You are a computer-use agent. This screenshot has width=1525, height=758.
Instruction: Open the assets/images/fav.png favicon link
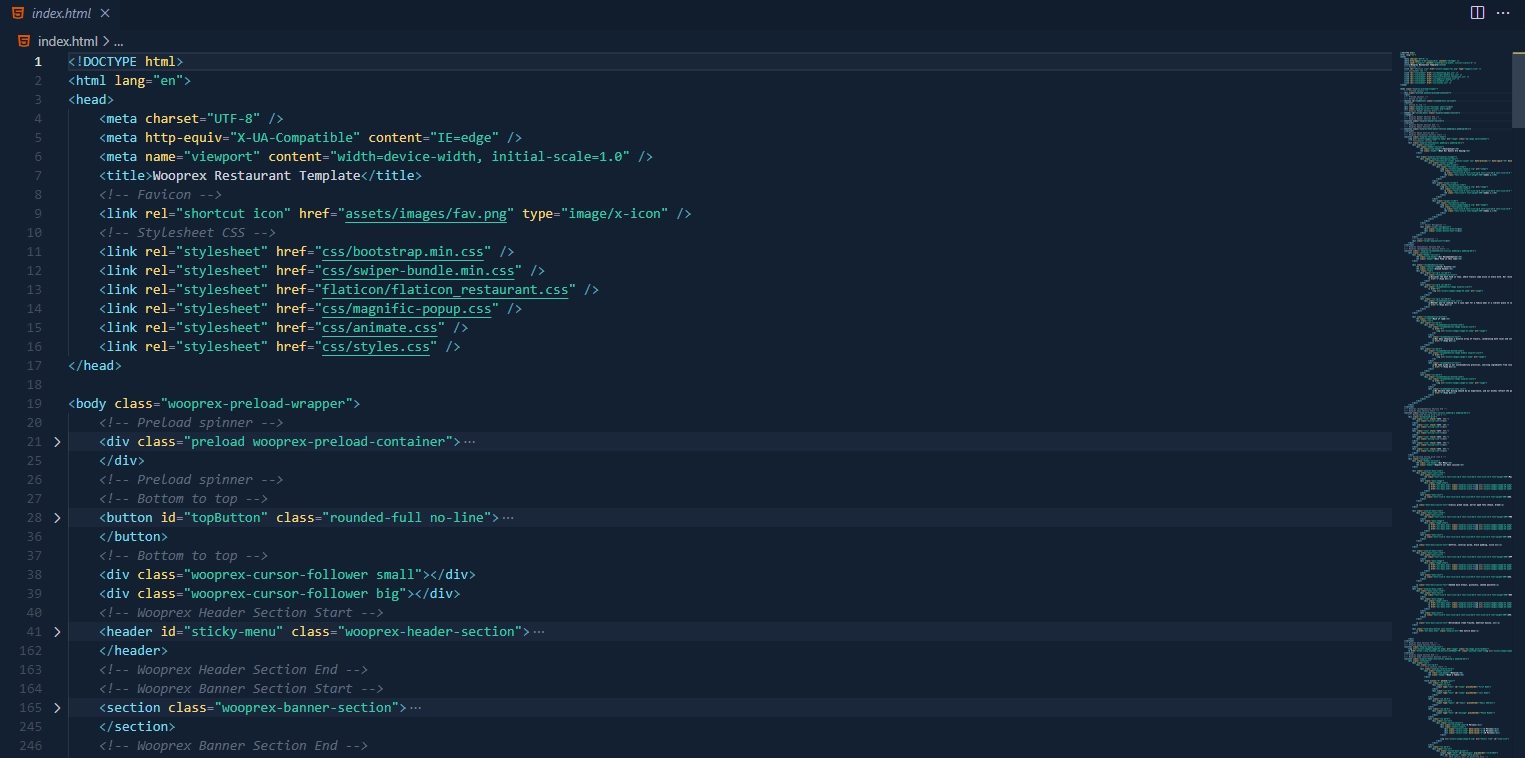pyautogui.click(x=425, y=213)
